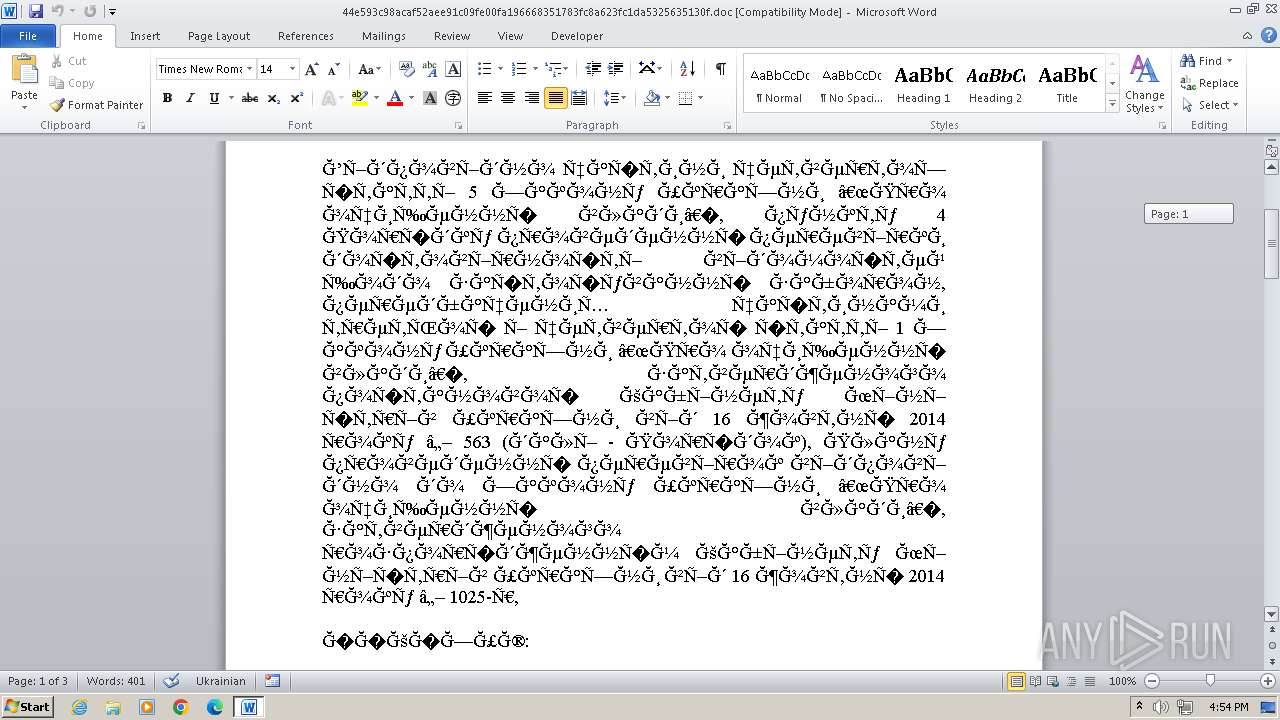Apply red font color
This screenshot has width=1280, height=720.
[395, 98]
